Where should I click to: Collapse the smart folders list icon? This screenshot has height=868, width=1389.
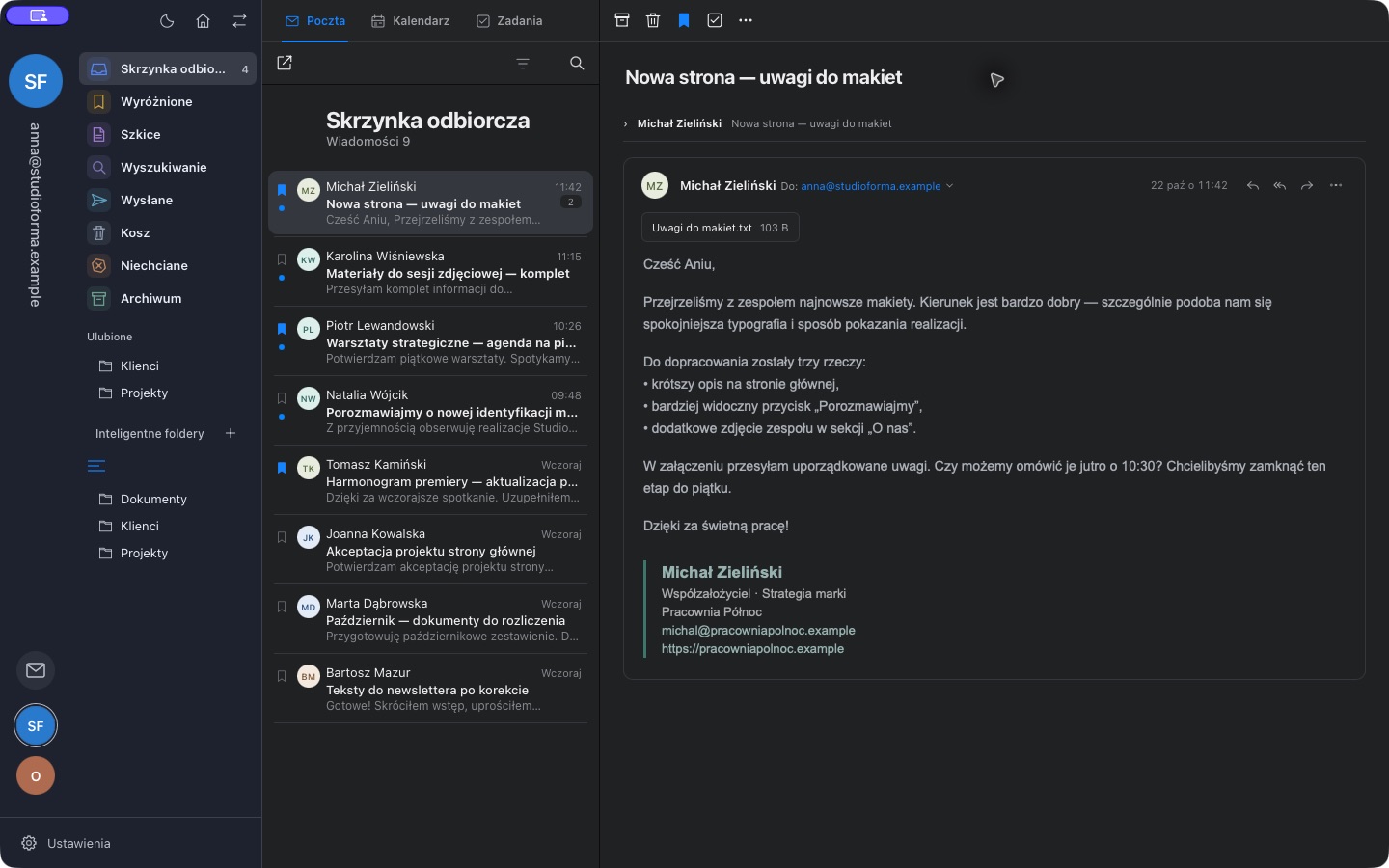coord(96,466)
